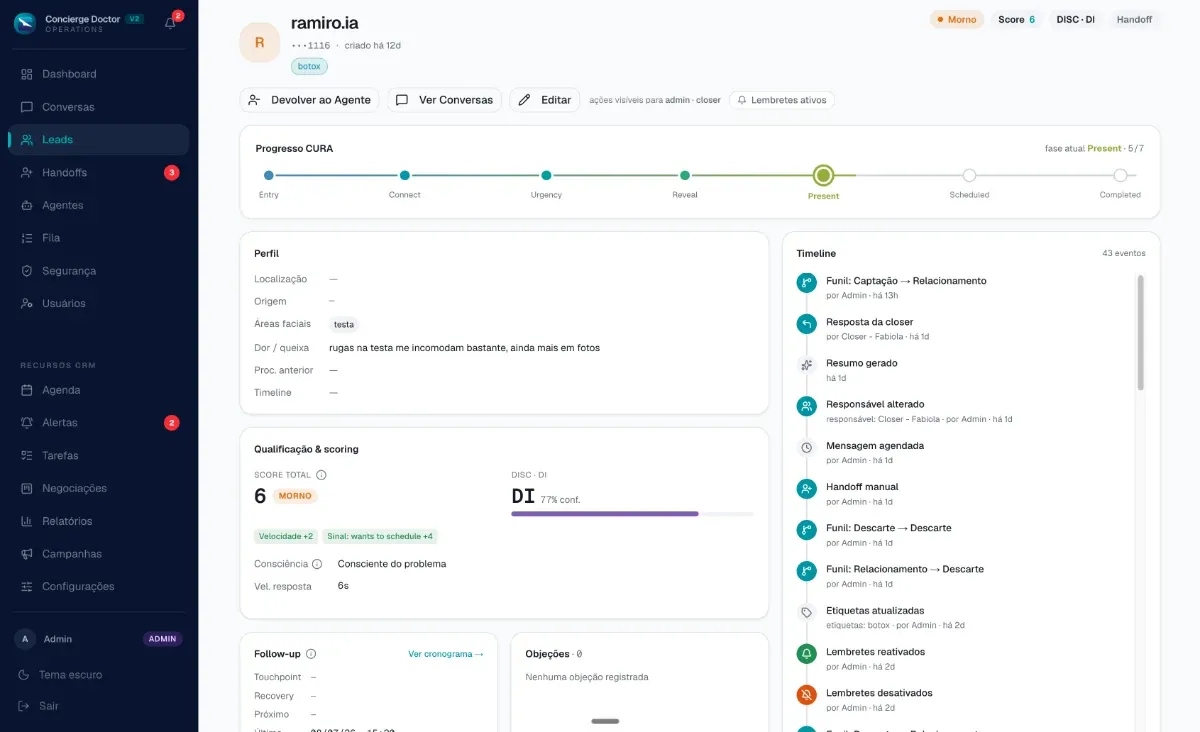Click the botox tag
The height and width of the screenshot is (732, 1200).
(x=310, y=66)
